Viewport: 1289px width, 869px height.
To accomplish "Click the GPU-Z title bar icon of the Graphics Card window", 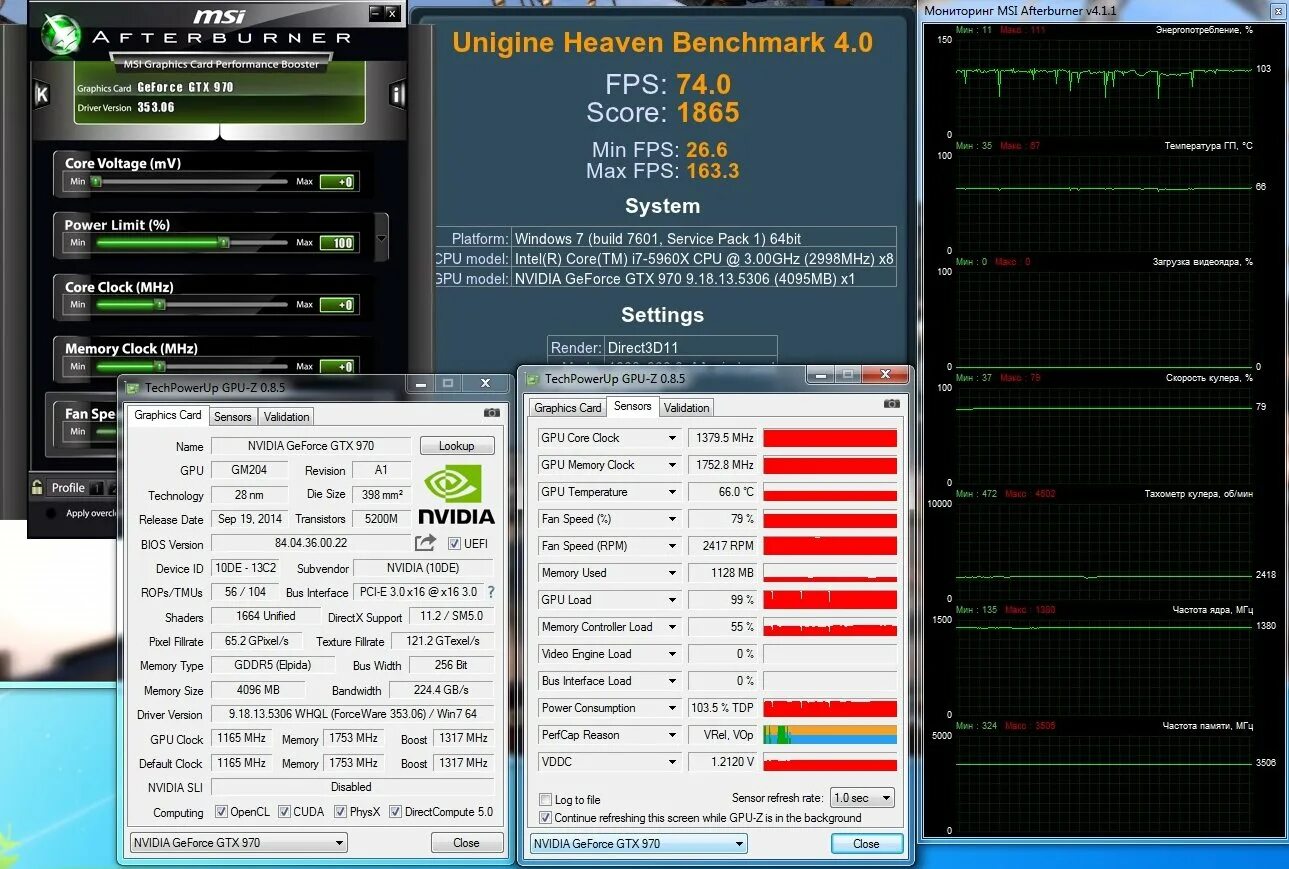I will coord(133,387).
